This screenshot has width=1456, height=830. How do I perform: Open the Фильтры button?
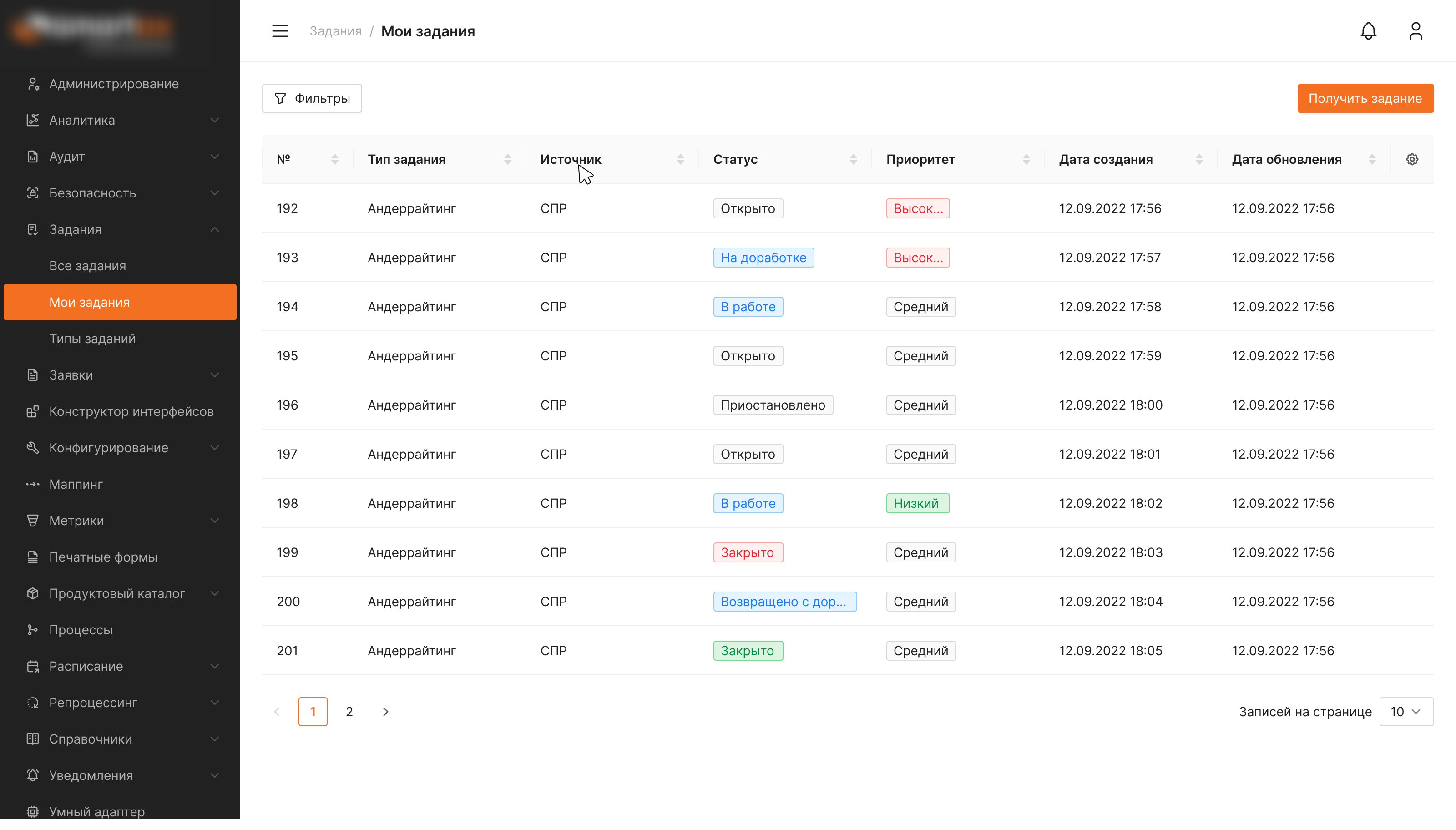click(x=312, y=98)
